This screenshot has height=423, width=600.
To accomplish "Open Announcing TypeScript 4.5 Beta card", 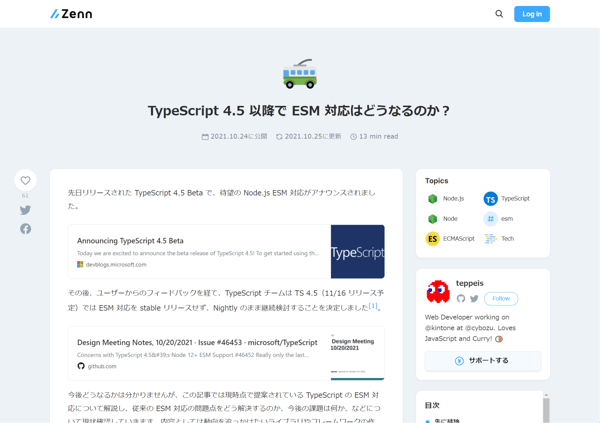I will (x=226, y=252).
